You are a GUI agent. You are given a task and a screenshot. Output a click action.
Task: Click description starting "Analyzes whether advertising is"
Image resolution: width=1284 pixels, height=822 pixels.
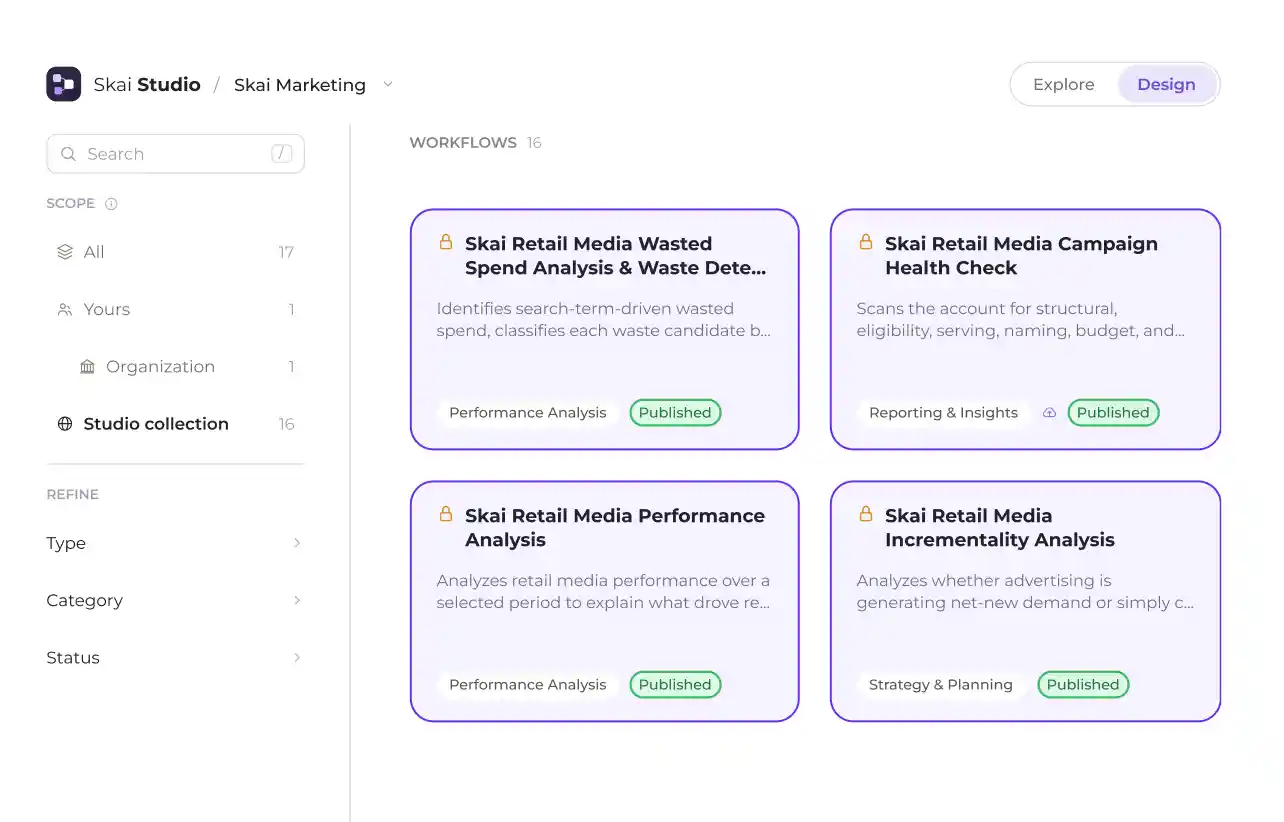pos(1025,592)
